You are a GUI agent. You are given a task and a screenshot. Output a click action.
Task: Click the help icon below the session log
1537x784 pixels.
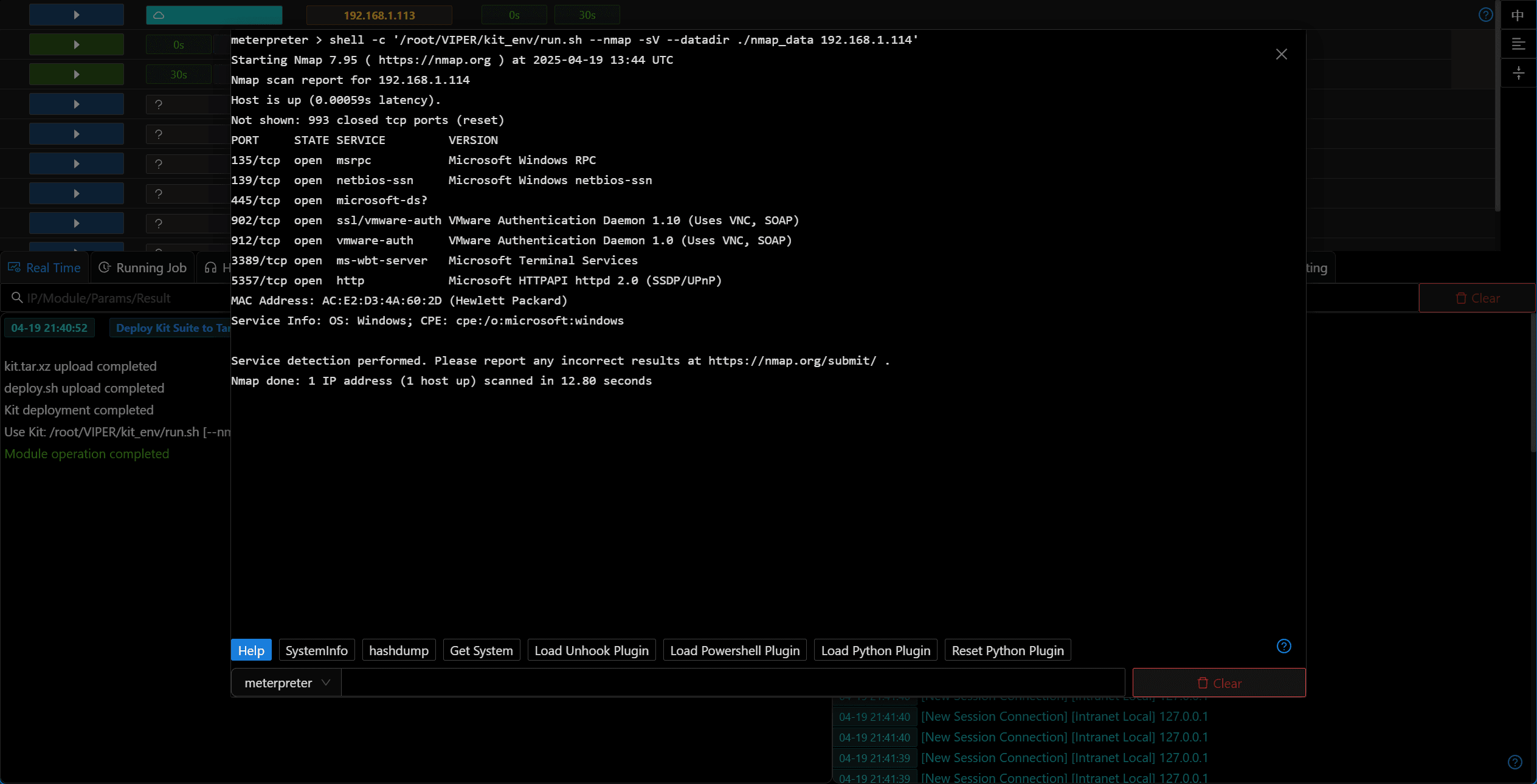click(x=1515, y=762)
